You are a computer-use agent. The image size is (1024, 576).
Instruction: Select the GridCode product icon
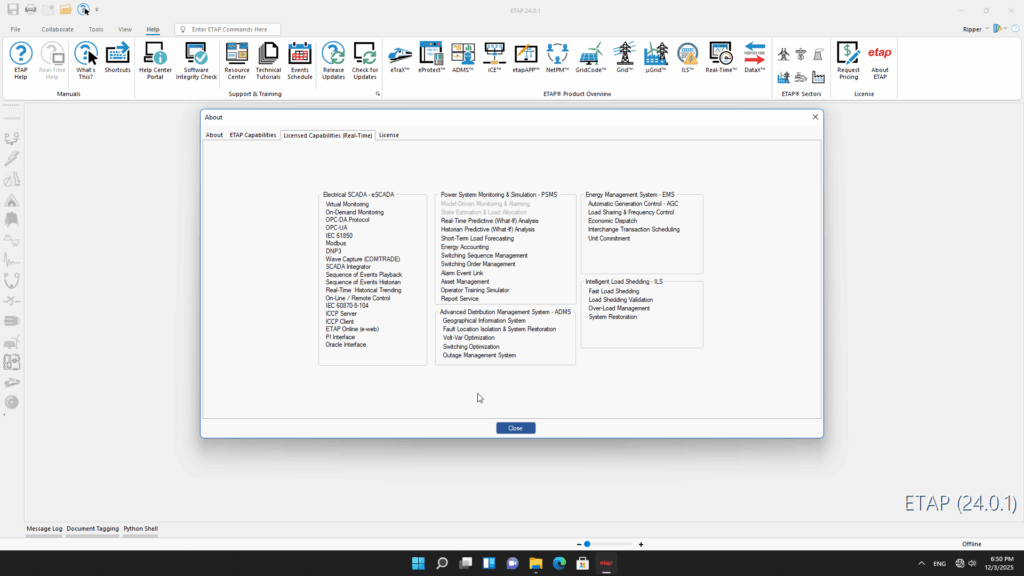tap(591, 58)
